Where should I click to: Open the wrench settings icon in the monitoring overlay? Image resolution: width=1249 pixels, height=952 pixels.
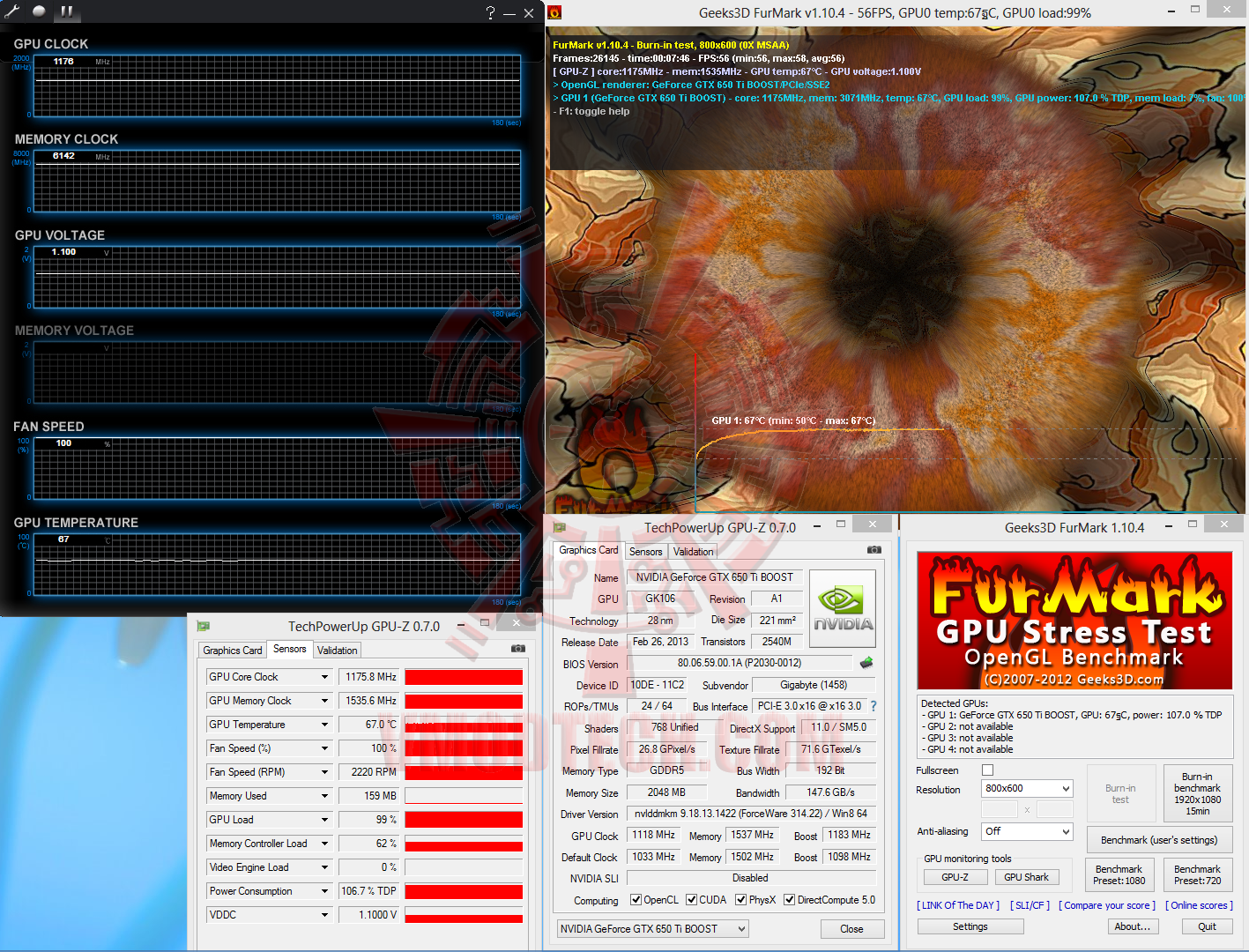click(11, 11)
